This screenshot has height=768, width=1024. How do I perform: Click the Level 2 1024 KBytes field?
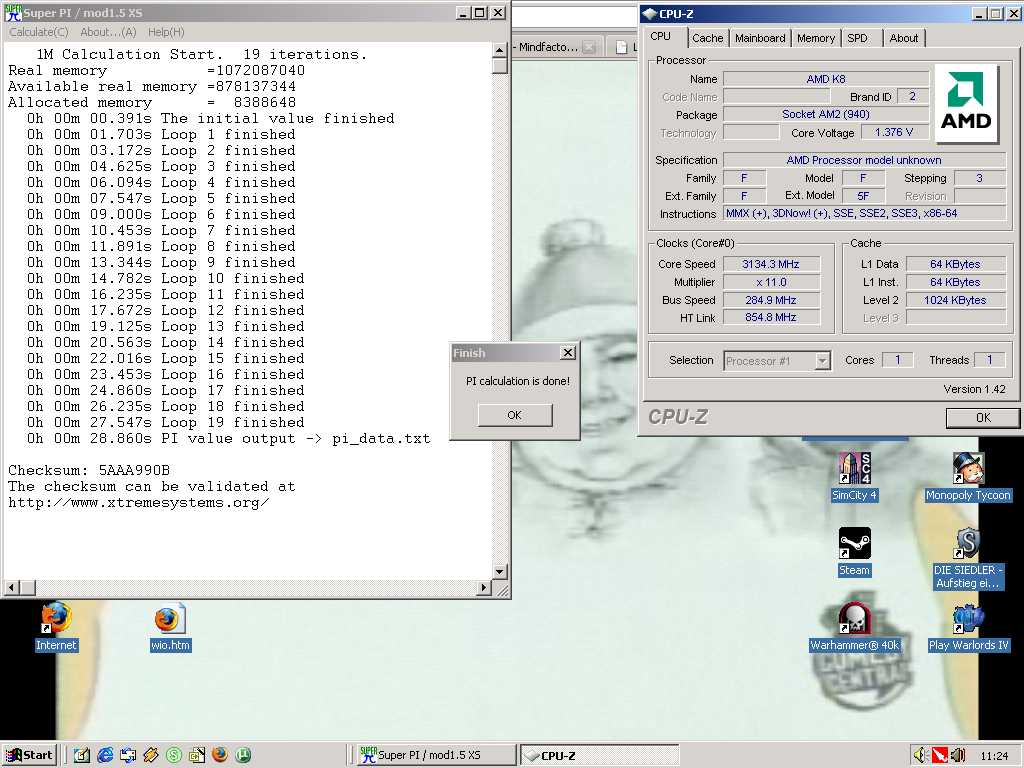(955, 300)
